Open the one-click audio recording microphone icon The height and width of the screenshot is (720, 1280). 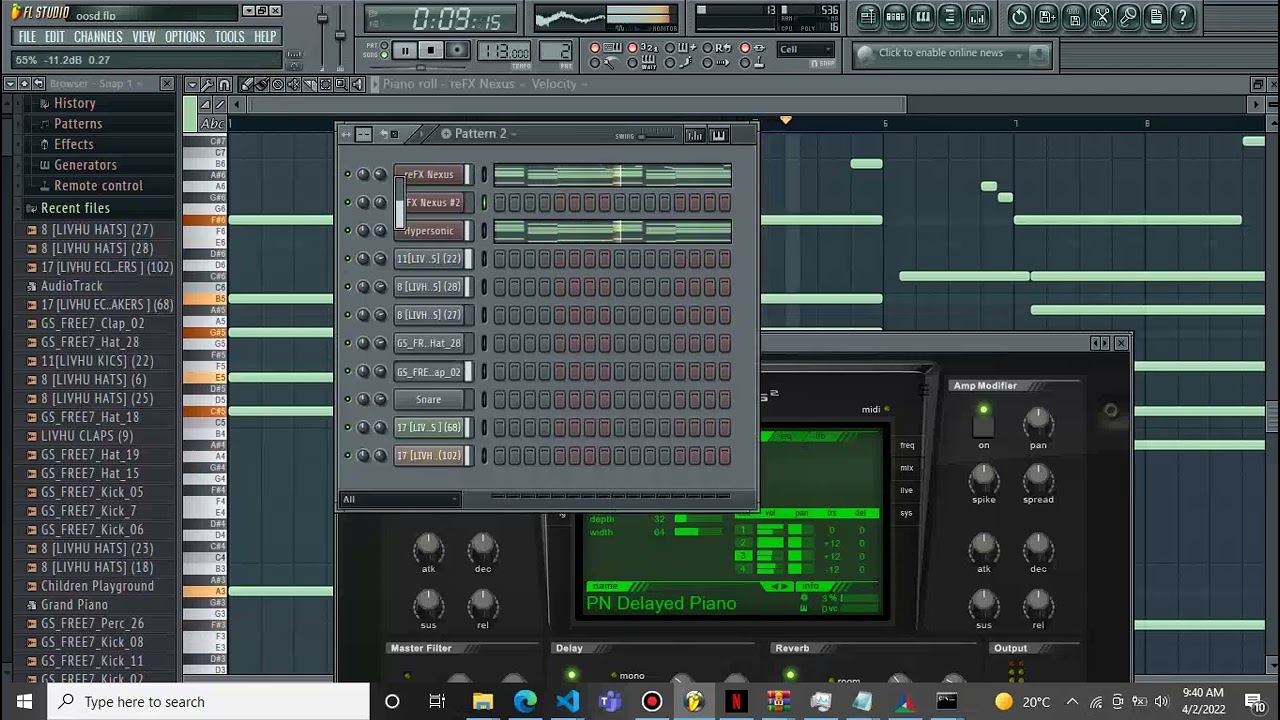[1128, 17]
